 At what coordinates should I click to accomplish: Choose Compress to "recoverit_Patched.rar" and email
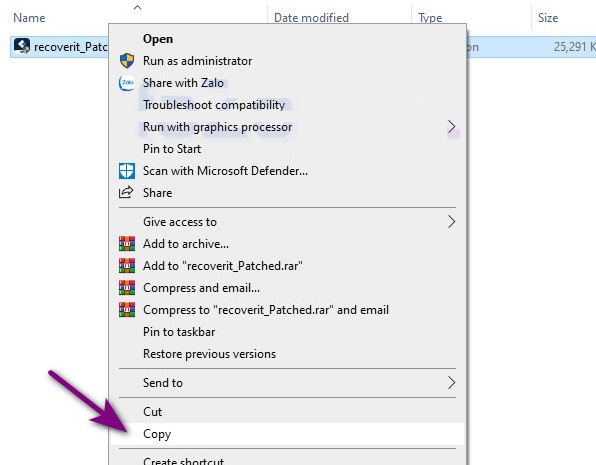288,310
